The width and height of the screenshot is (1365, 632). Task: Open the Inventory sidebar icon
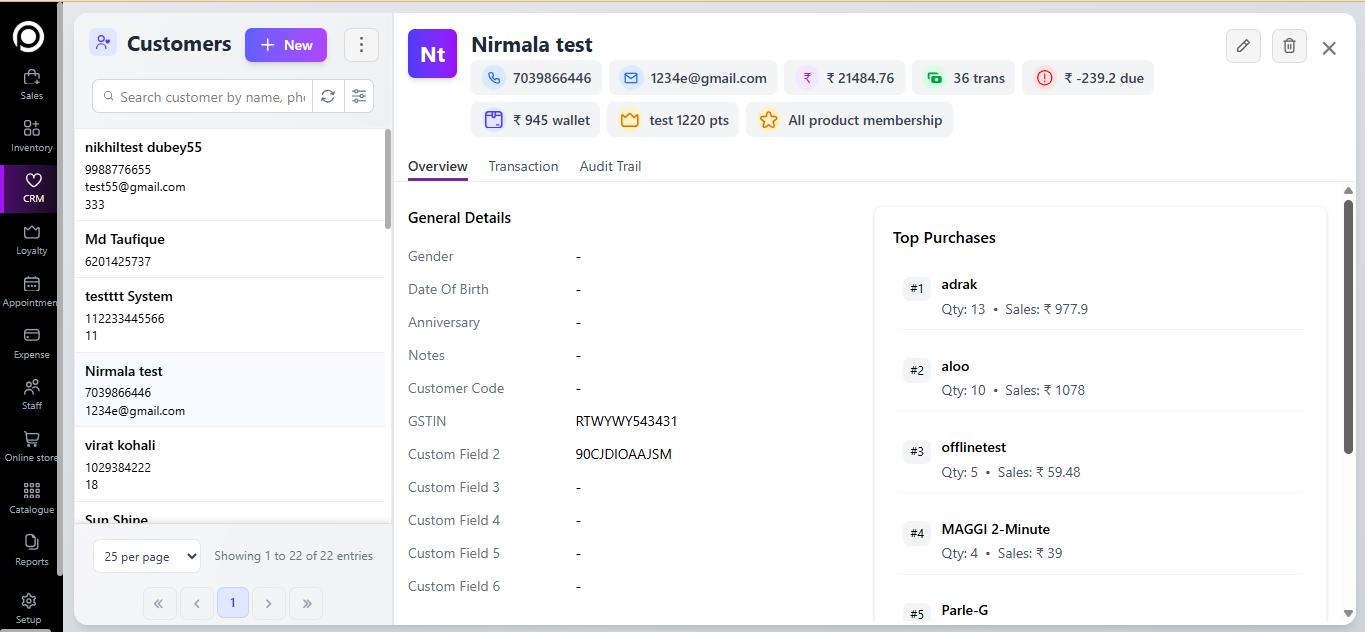tap(31, 135)
